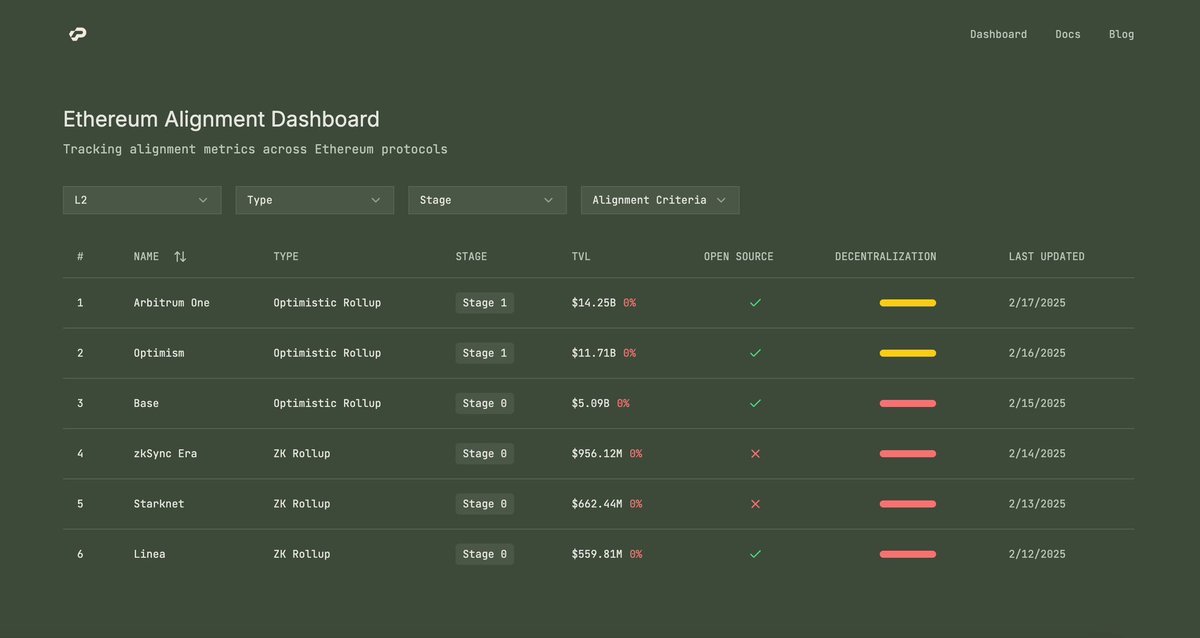The height and width of the screenshot is (638, 1200).
Task: Click the Stage 1 badge for Optimism
Action: coord(485,353)
